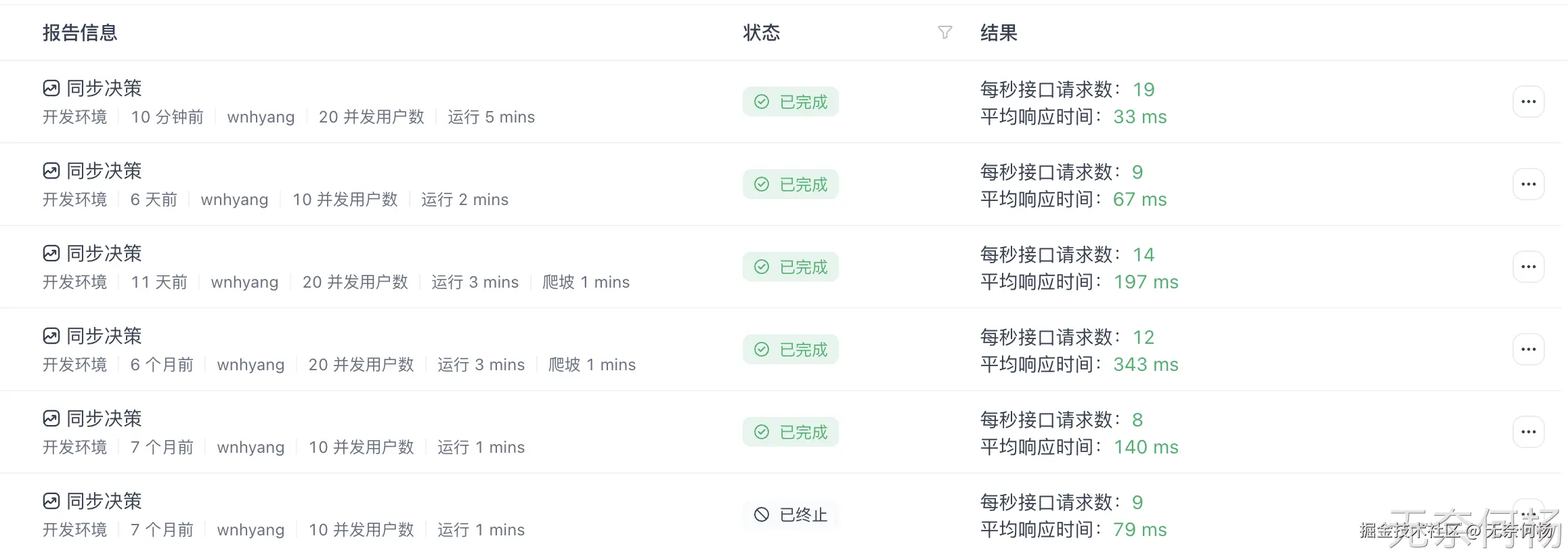Open the 同步决策 report with 67 ms response
Viewport: 1568px width, 555px height.
point(104,171)
